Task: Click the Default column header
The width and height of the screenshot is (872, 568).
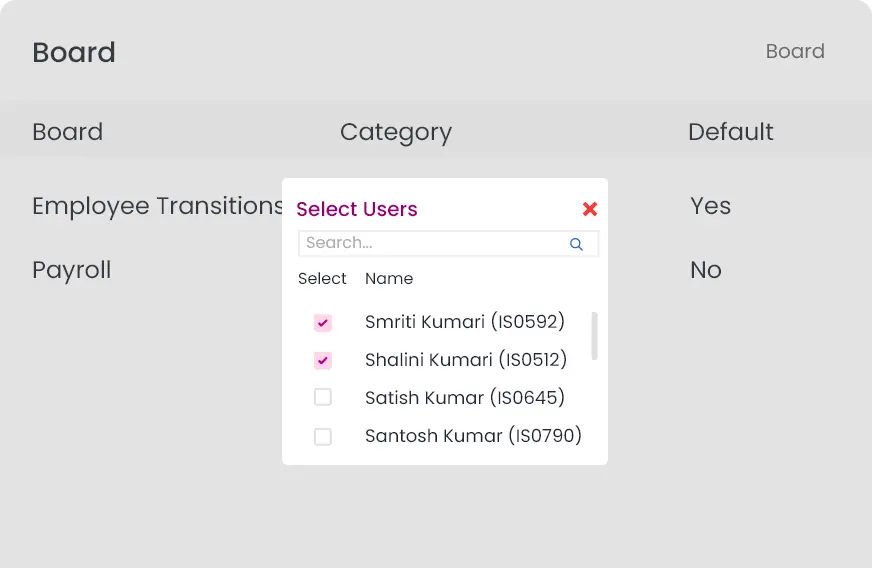Action: [x=730, y=132]
